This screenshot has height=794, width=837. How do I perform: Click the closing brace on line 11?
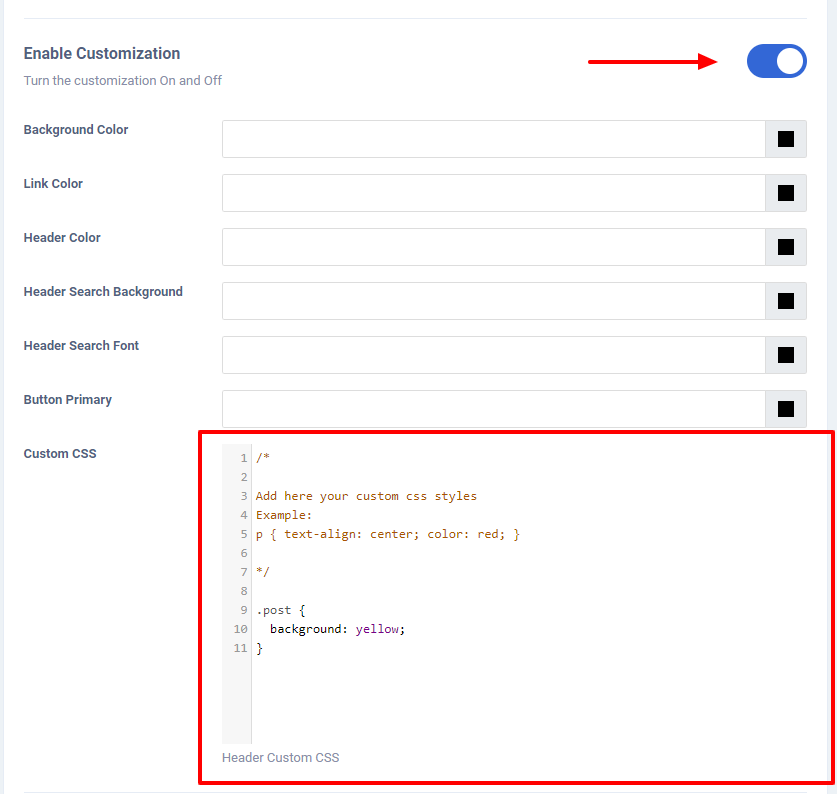tap(259, 648)
